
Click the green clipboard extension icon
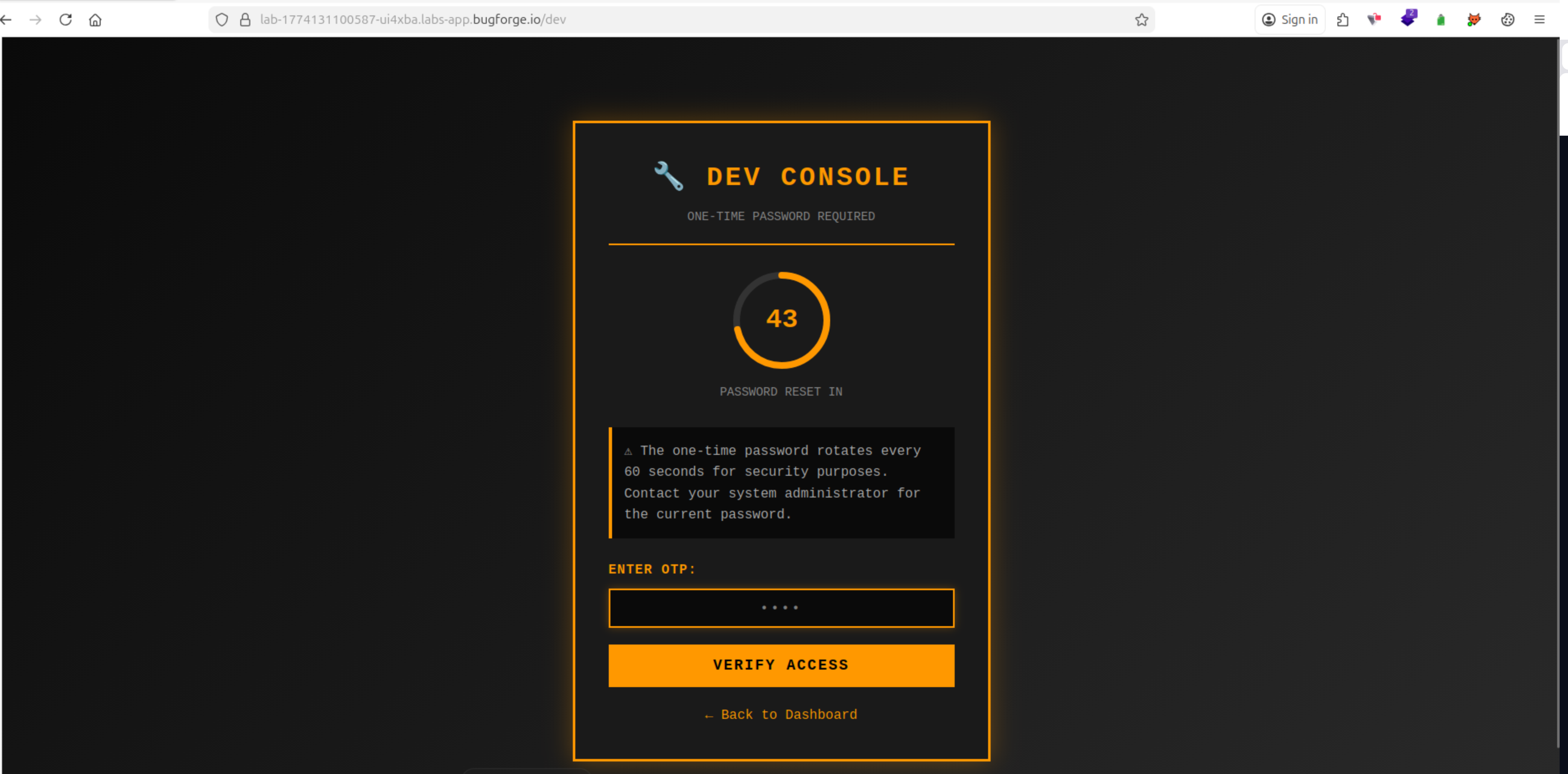coord(1441,20)
